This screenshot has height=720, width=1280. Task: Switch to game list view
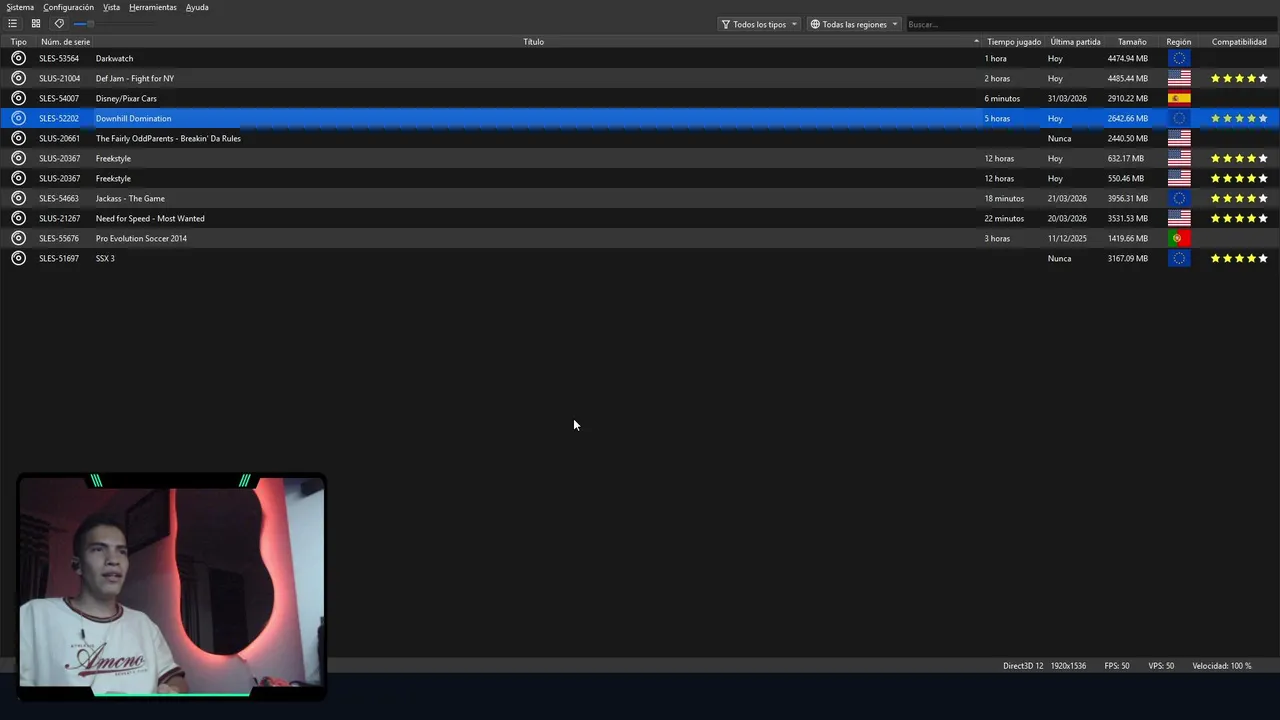click(x=12, y=24)
